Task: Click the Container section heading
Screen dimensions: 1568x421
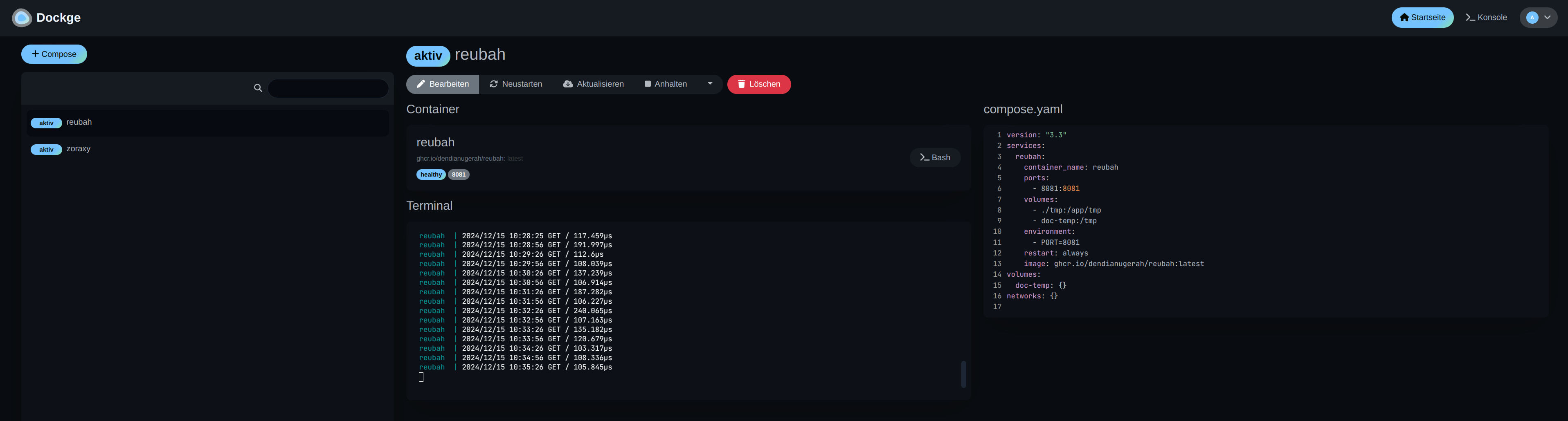Action: (433, 110)
